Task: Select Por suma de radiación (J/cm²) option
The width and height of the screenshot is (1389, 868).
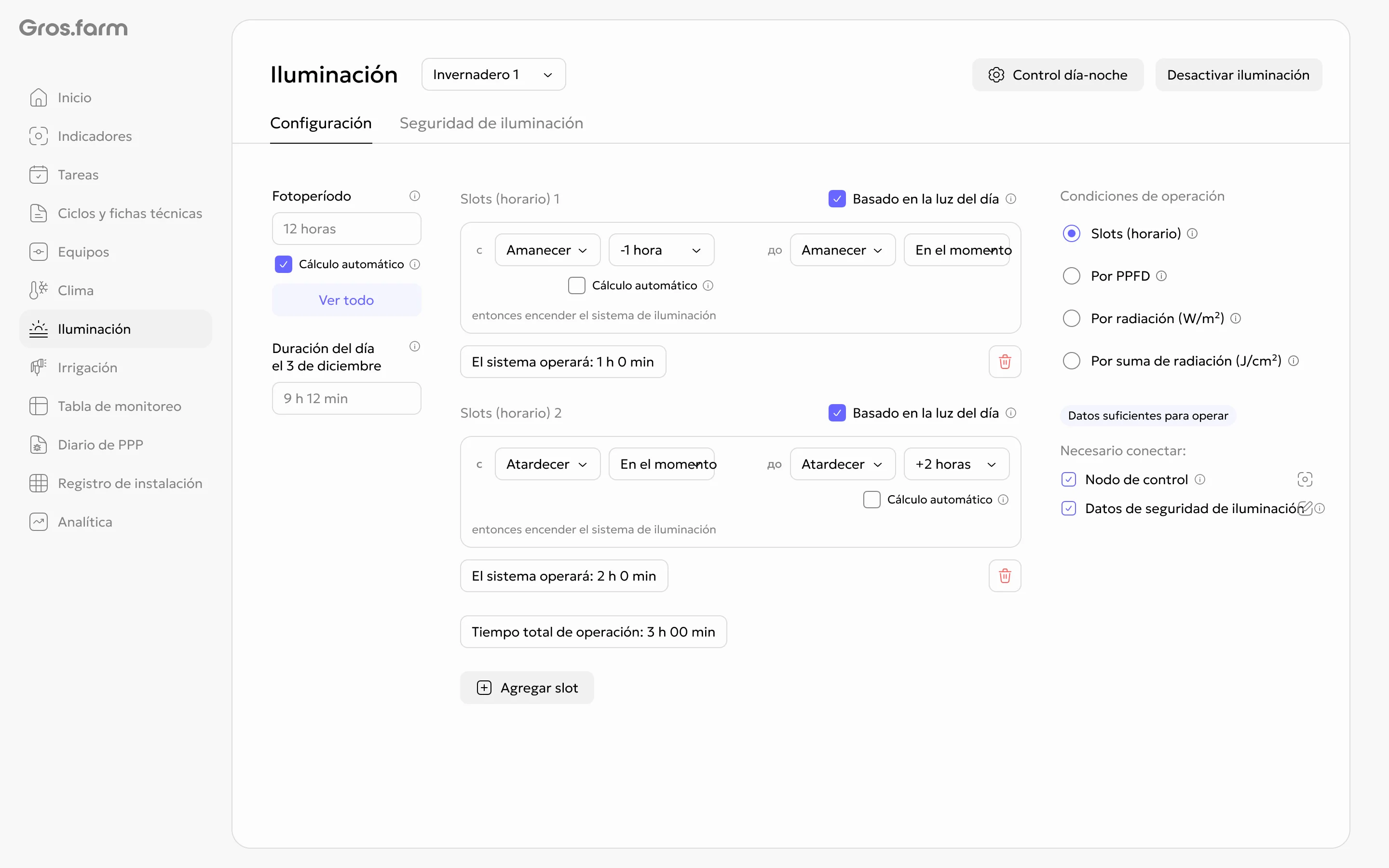Action: [1071, 361]
